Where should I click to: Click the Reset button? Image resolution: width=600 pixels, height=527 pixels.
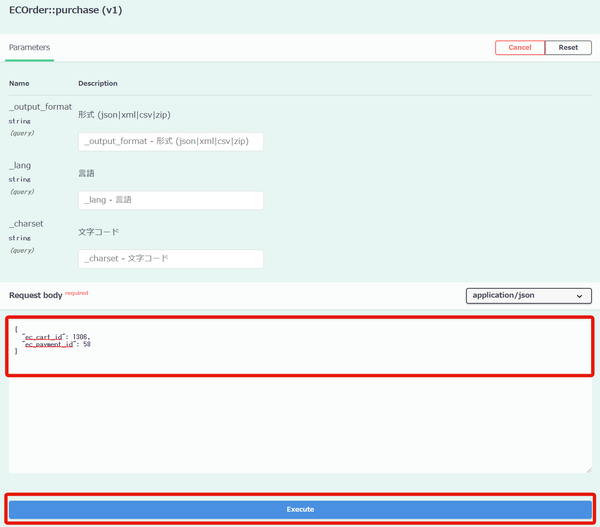tap(568, 47)
